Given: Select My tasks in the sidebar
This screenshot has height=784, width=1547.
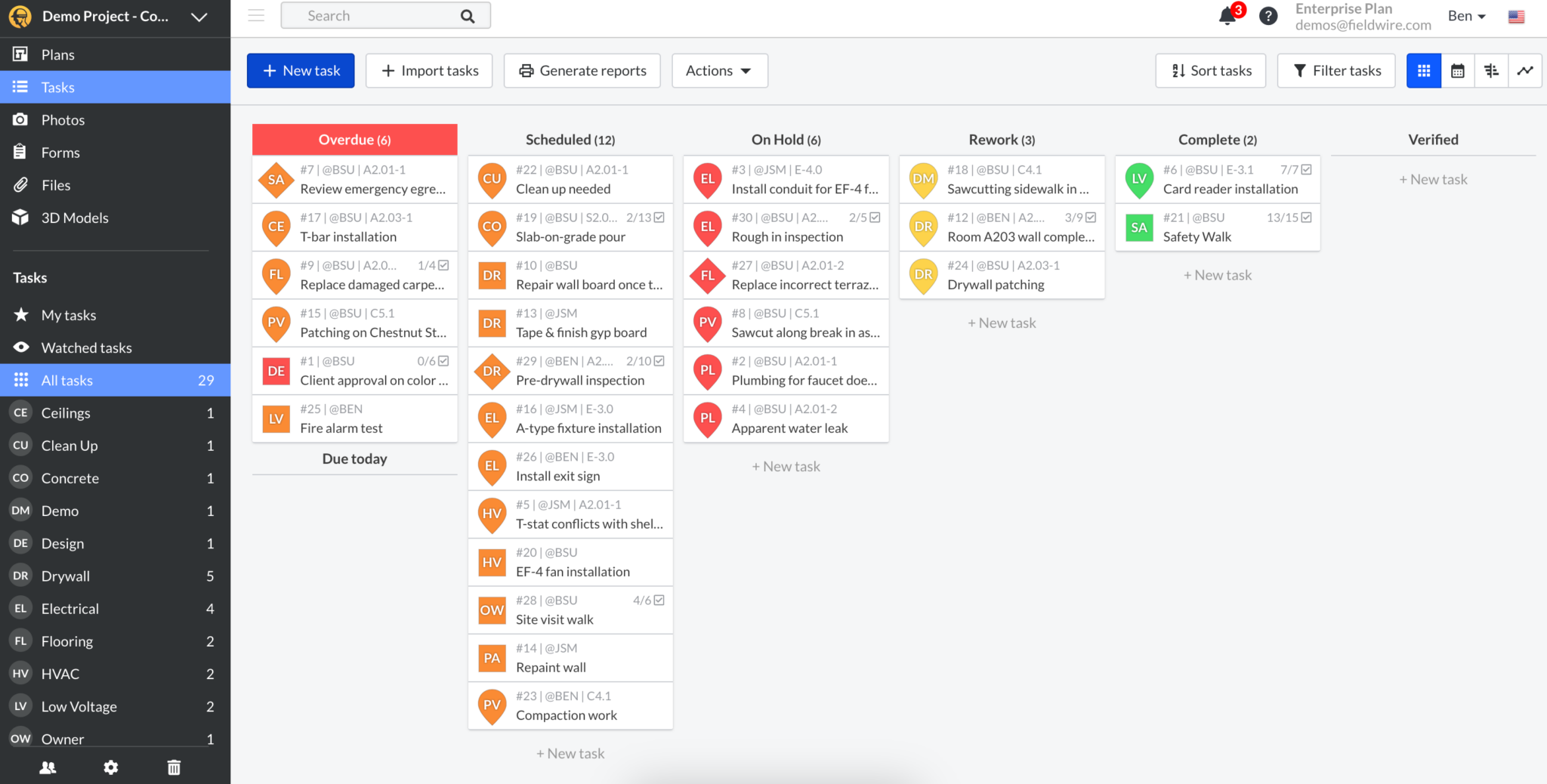Looking at the screenshot, I should [x=68, y=315].
